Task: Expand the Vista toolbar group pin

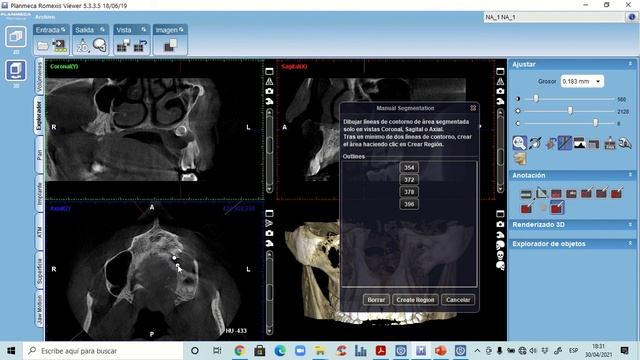Action: 144,29
